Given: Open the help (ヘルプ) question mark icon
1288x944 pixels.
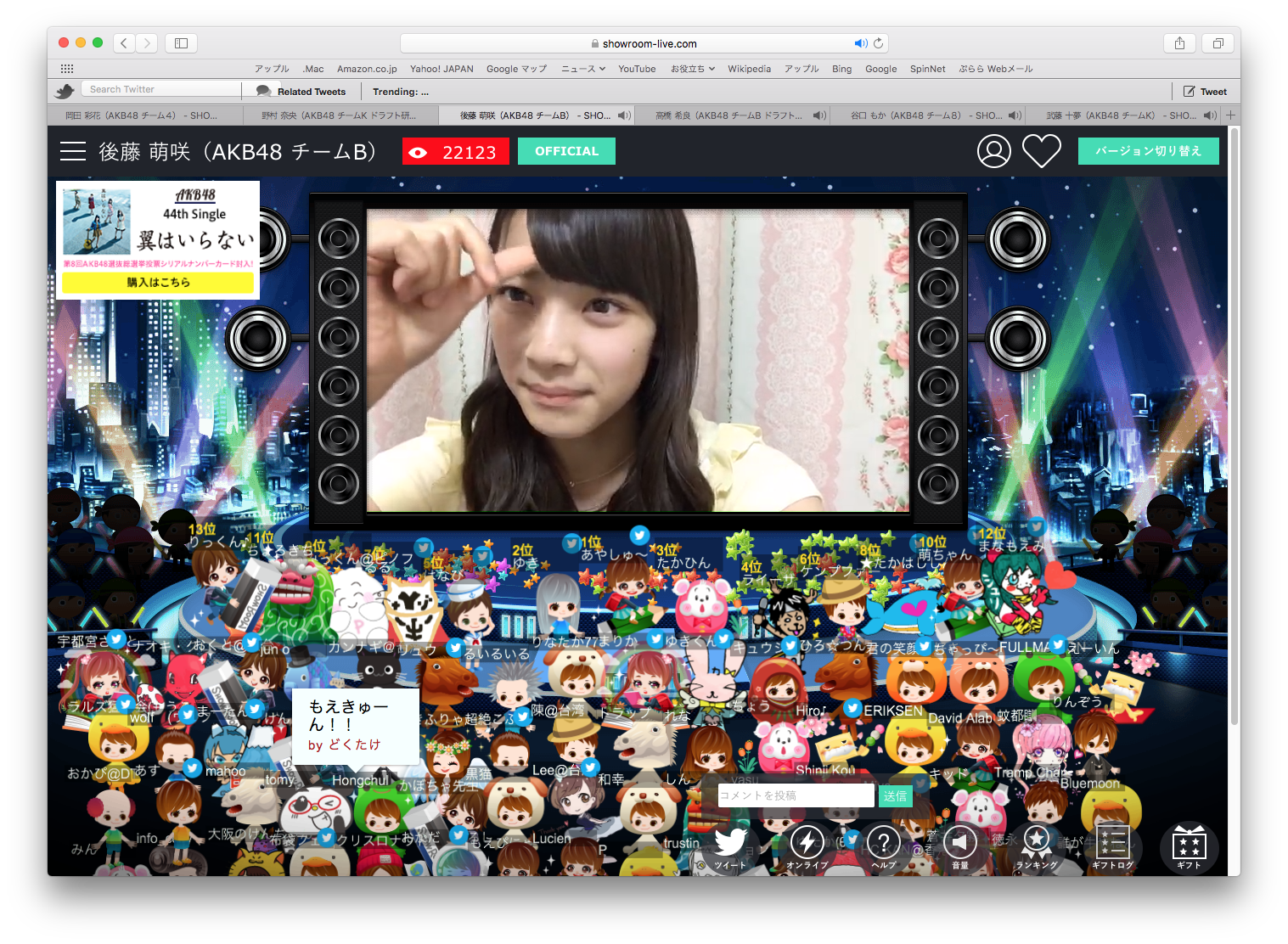Looking at the screenshot, I should tap(883, 846).
